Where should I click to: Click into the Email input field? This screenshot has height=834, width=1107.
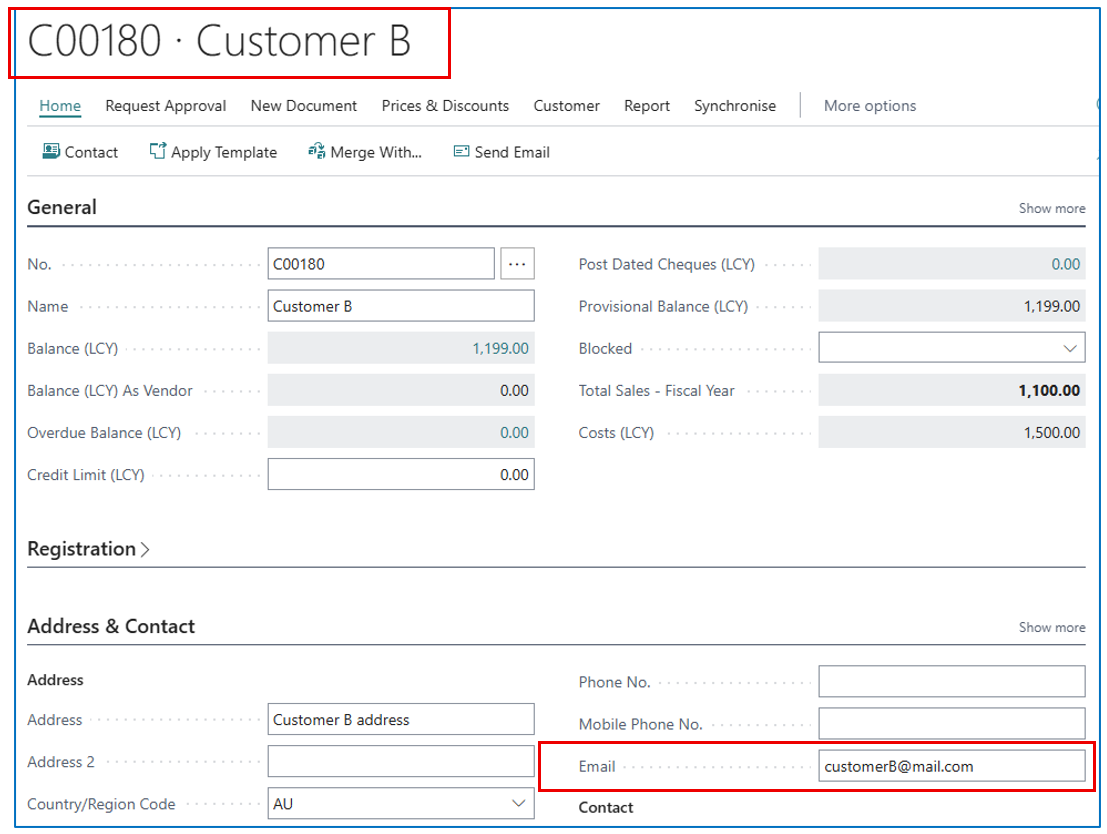pyautogui.click(x=950, y=767)
